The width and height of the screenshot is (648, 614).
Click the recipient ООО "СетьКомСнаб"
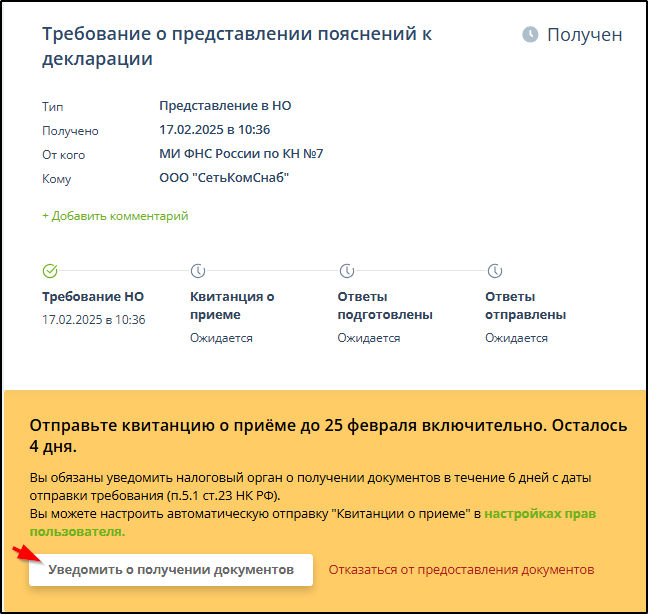230,178
